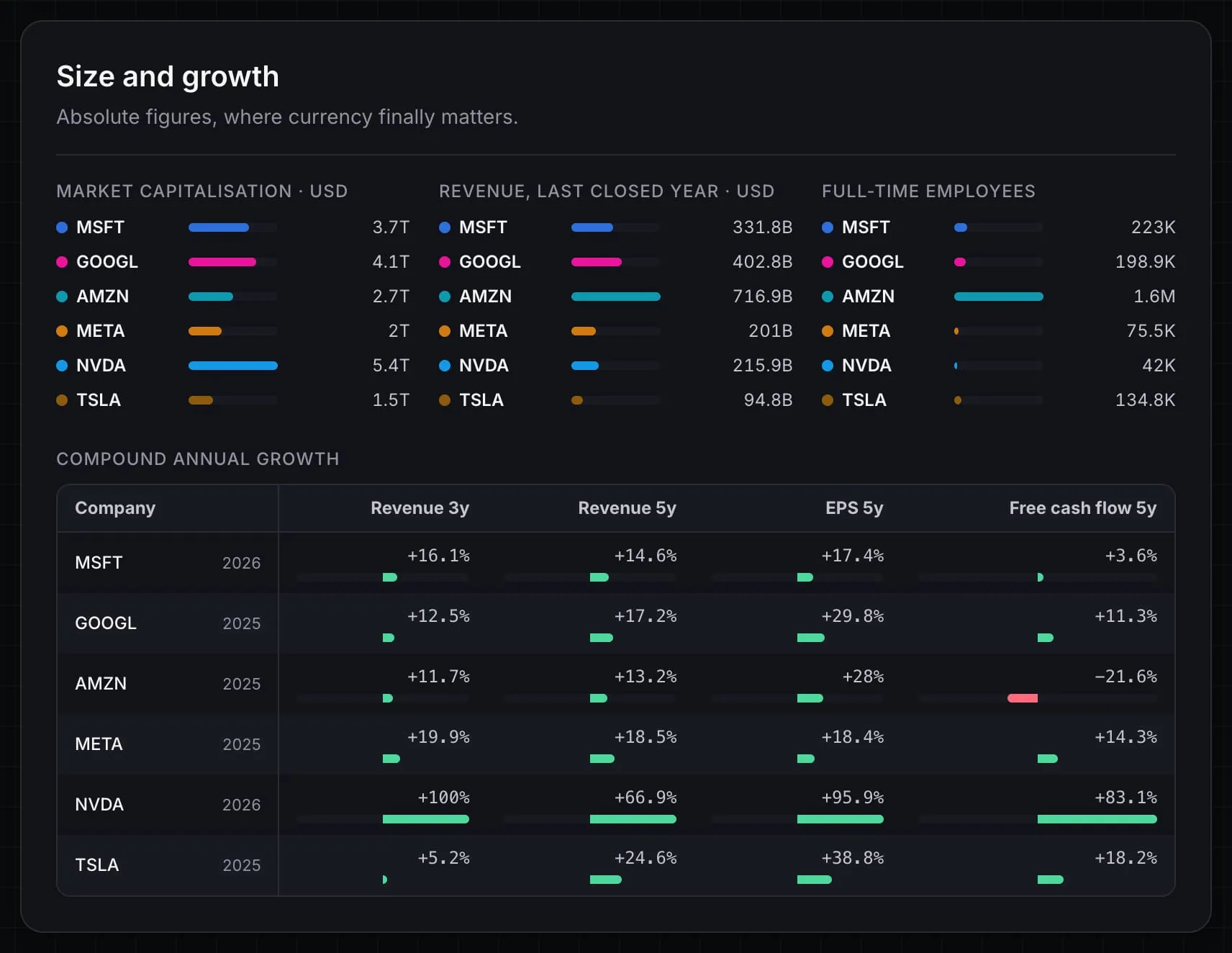Click TSLA revenue value 94.8B

[769, 400]
